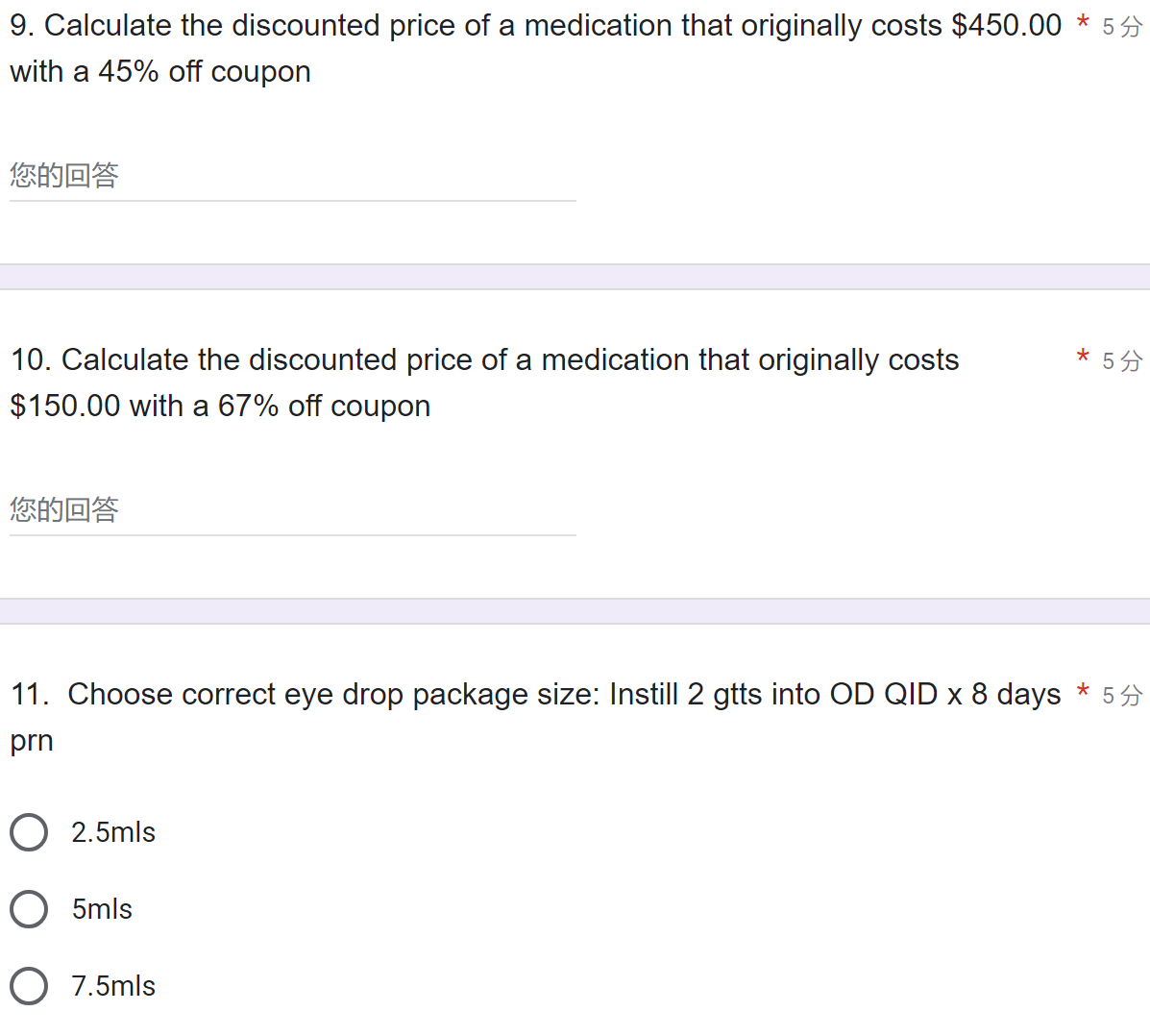Select the 2.5mls radio button
This screenshot has height=1036, width=1150.
pos(29,832)
